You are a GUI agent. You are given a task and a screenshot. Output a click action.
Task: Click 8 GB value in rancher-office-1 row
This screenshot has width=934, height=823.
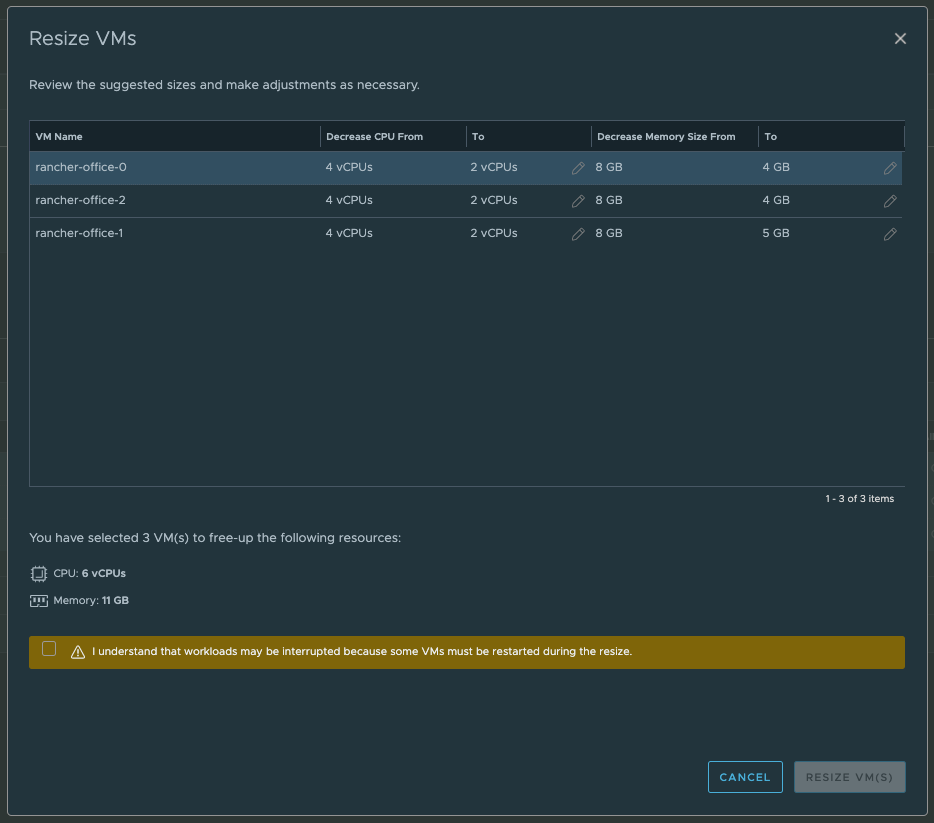(x=609, y=233)
